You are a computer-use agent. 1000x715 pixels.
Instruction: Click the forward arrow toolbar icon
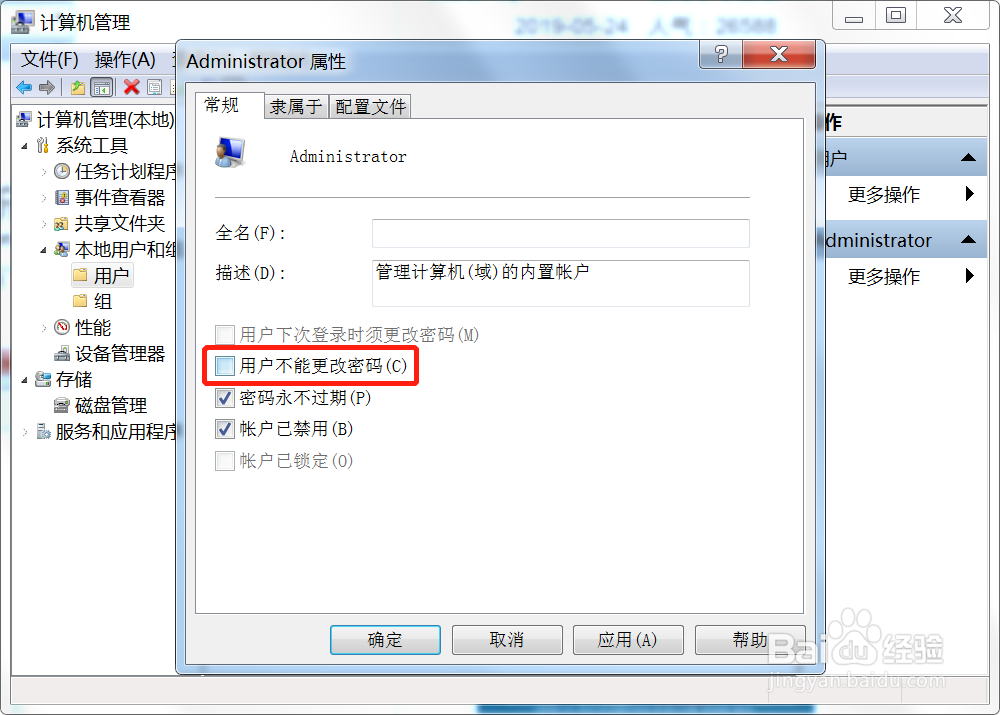[47, 87]
